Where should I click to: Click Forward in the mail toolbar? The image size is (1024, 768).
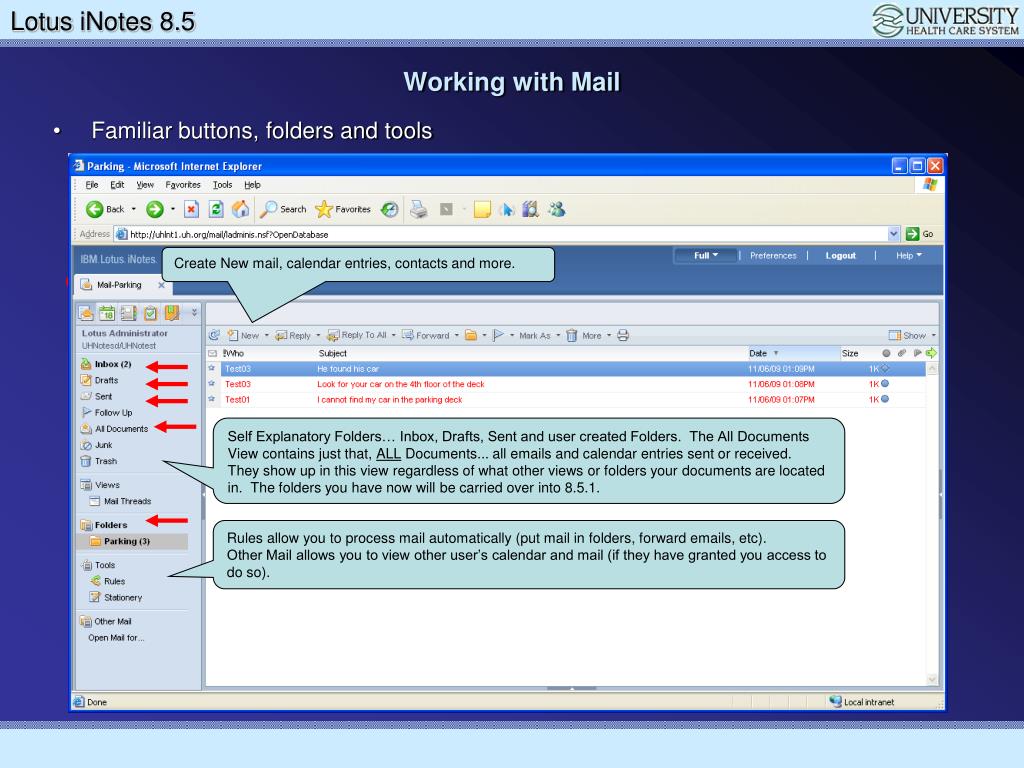pos(426,335)
